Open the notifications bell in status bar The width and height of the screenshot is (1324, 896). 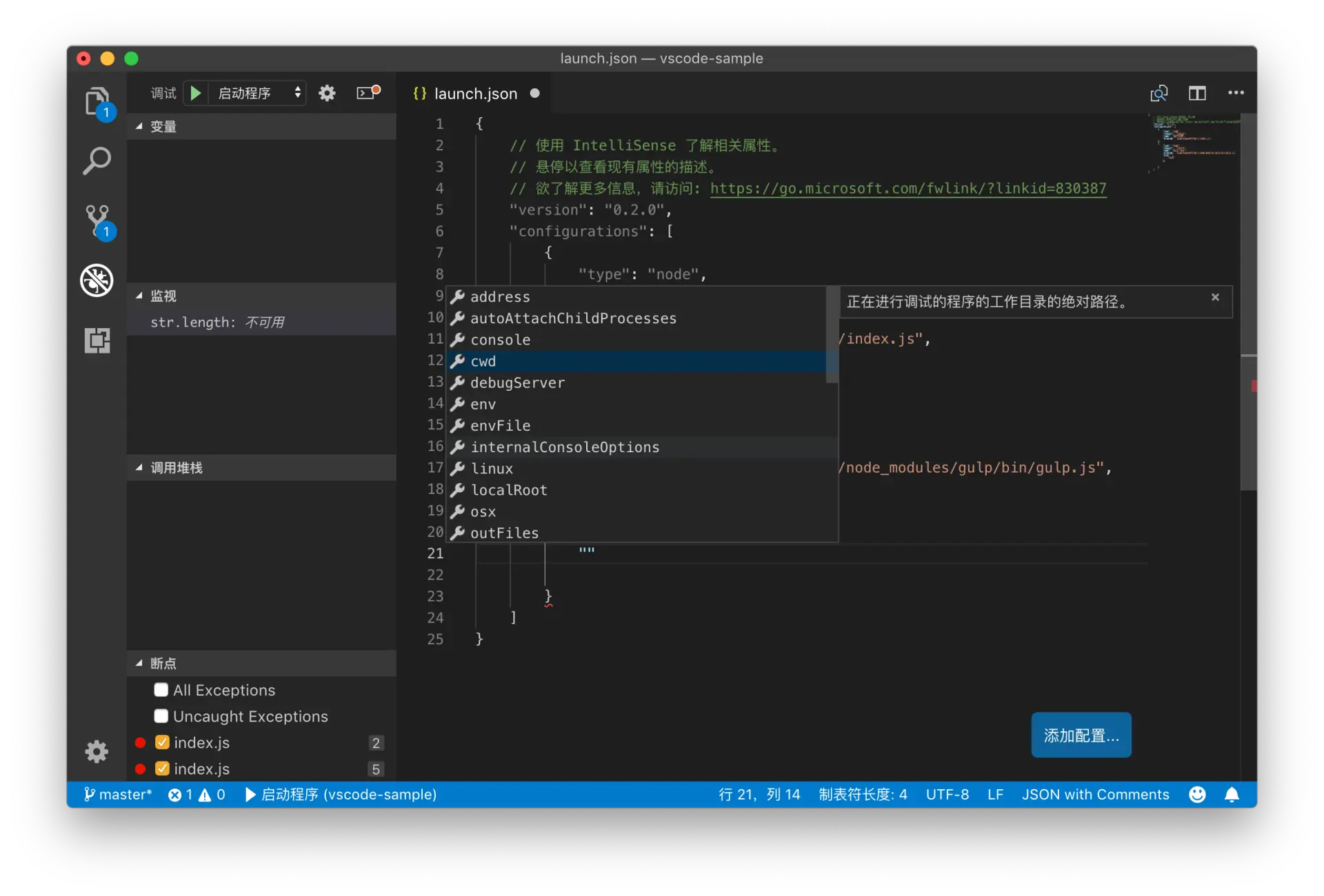coord(1232,795)
